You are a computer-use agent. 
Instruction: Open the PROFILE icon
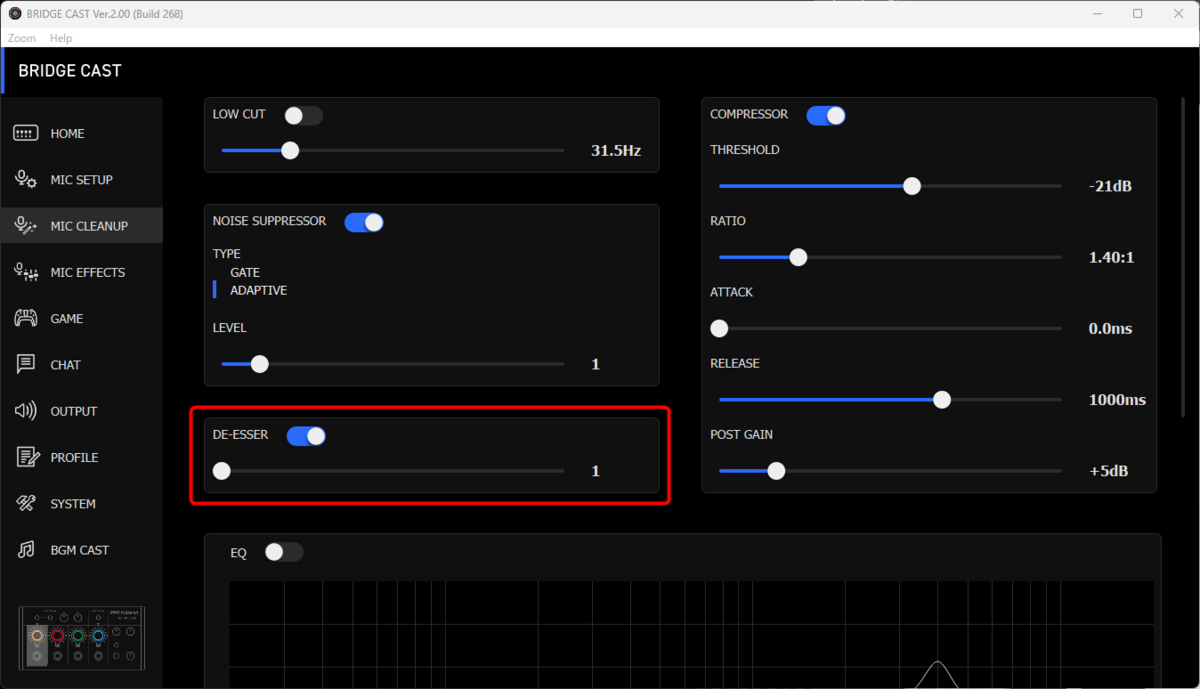coord(27,457)
